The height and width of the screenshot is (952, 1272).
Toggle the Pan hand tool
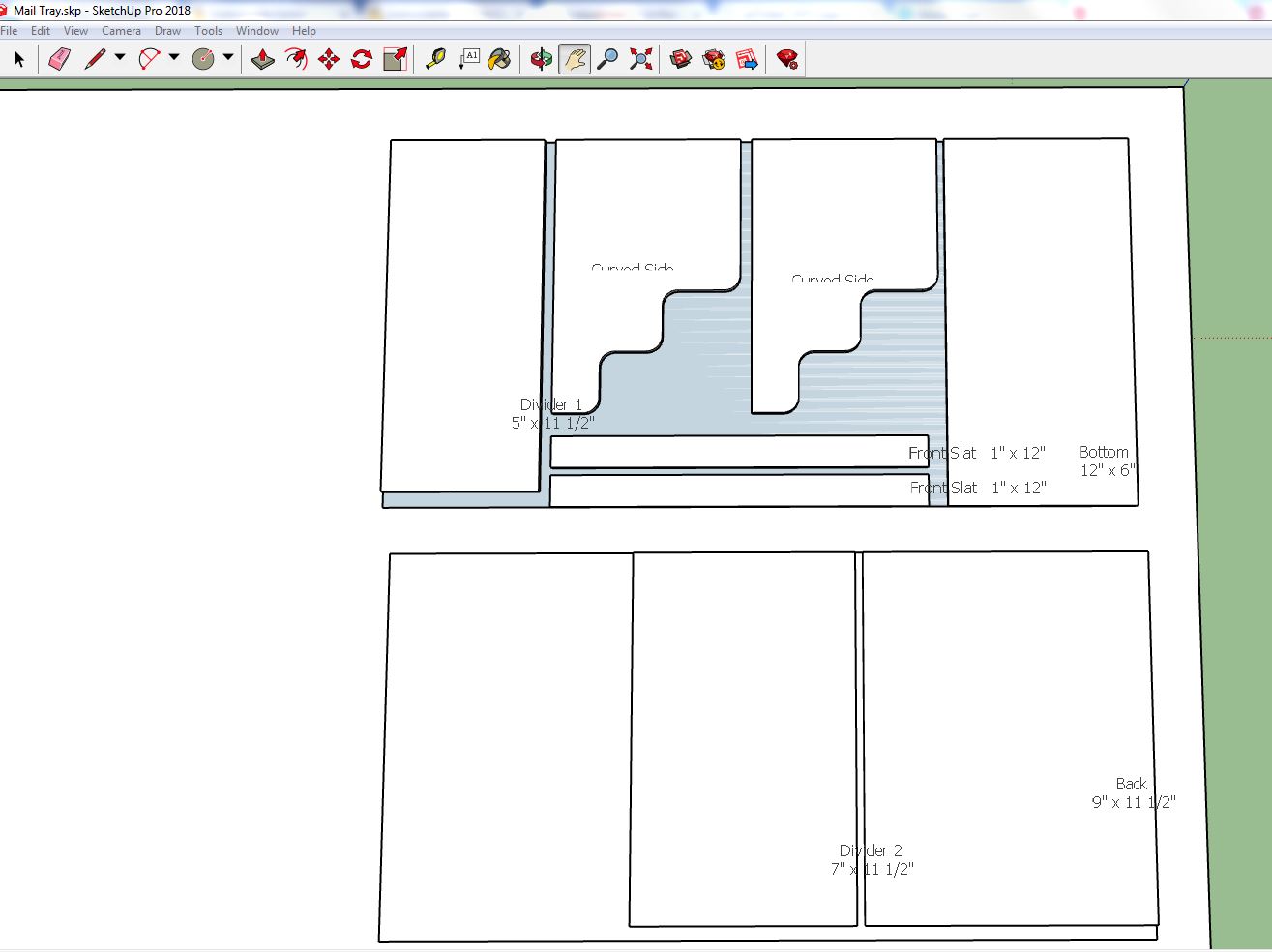[575, 59]
